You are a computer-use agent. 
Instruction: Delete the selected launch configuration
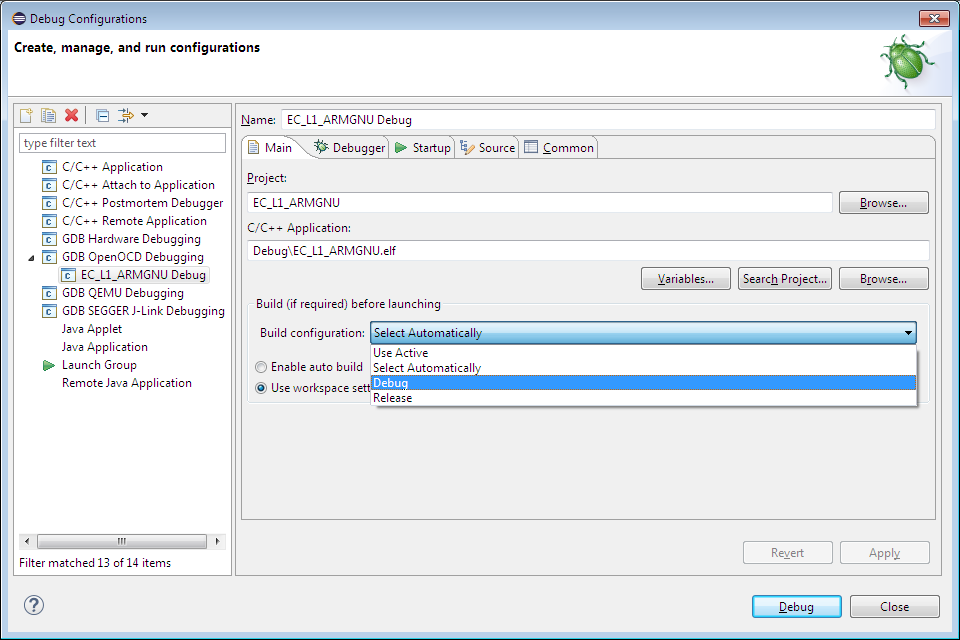click(71, 114)
